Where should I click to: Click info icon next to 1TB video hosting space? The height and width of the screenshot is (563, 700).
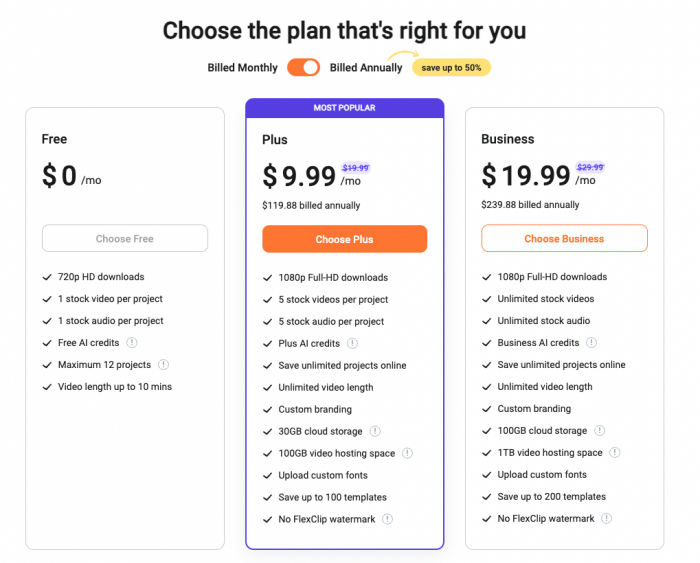coord(615,452)
